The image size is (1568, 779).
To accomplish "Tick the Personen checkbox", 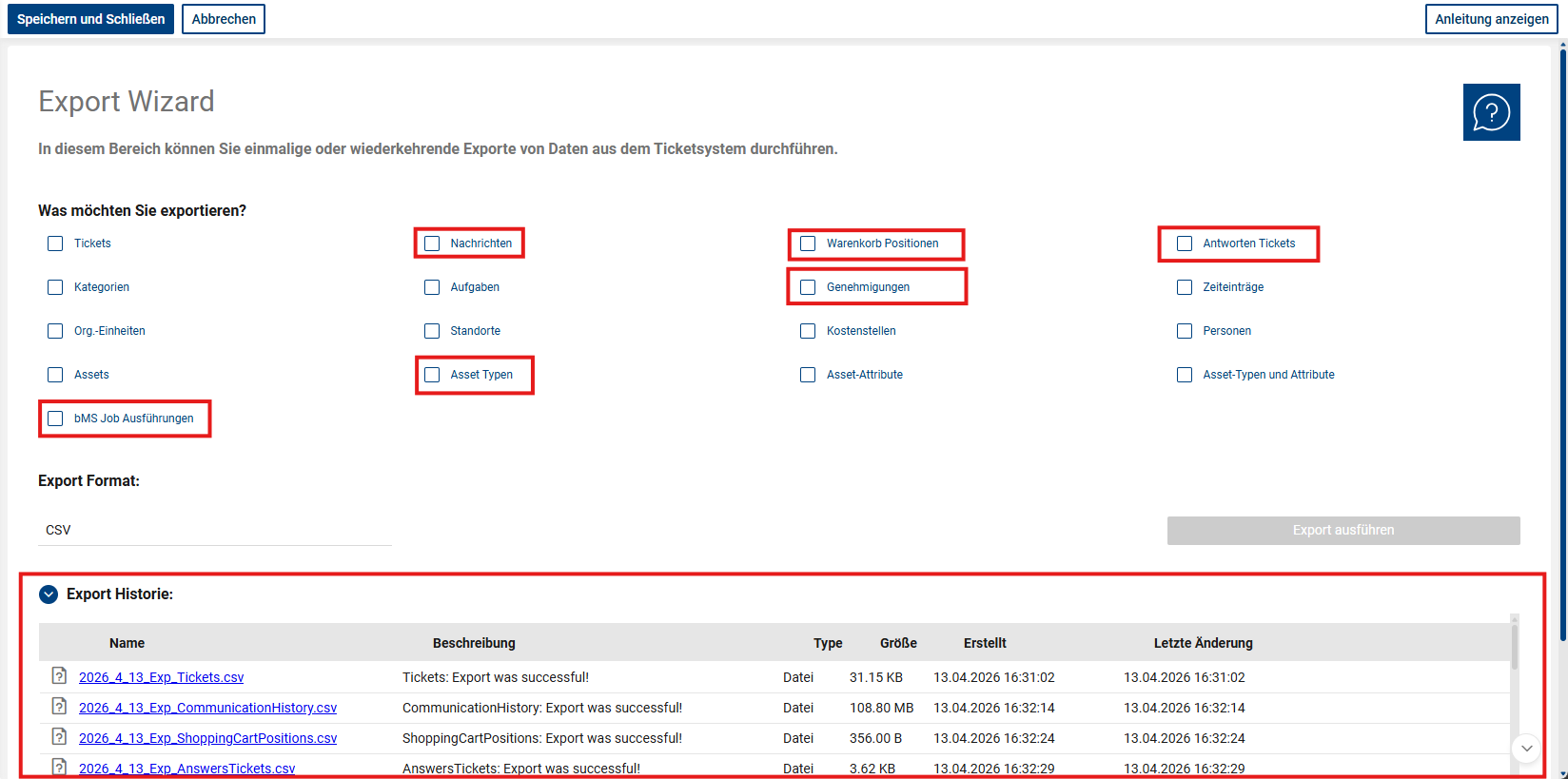I will 1185,331.
